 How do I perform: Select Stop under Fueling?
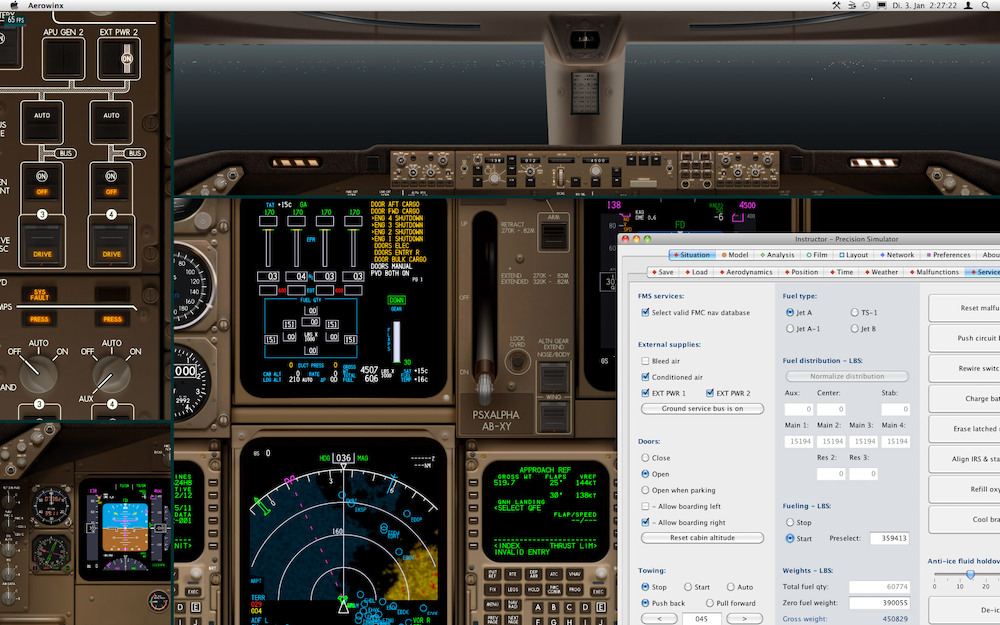coord(790,522)
